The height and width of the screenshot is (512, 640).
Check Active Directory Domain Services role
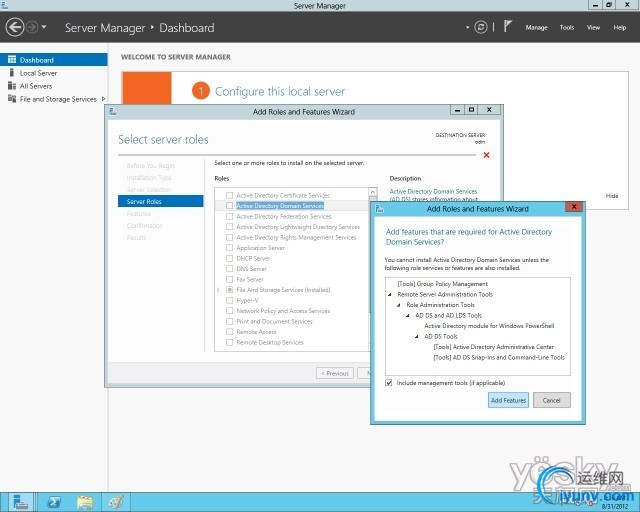pos(229,206)
